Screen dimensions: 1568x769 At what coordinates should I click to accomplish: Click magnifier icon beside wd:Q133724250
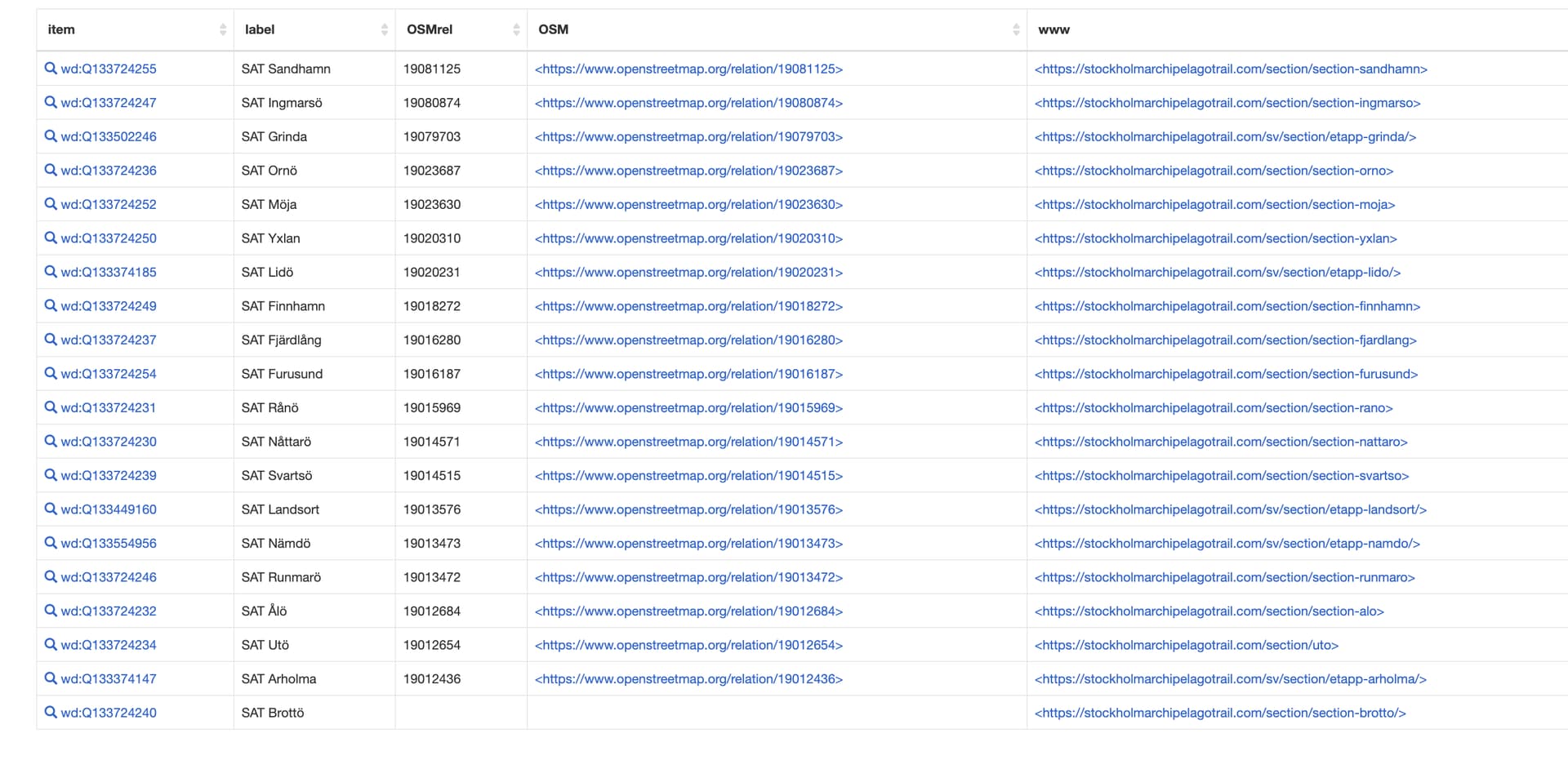51,238
